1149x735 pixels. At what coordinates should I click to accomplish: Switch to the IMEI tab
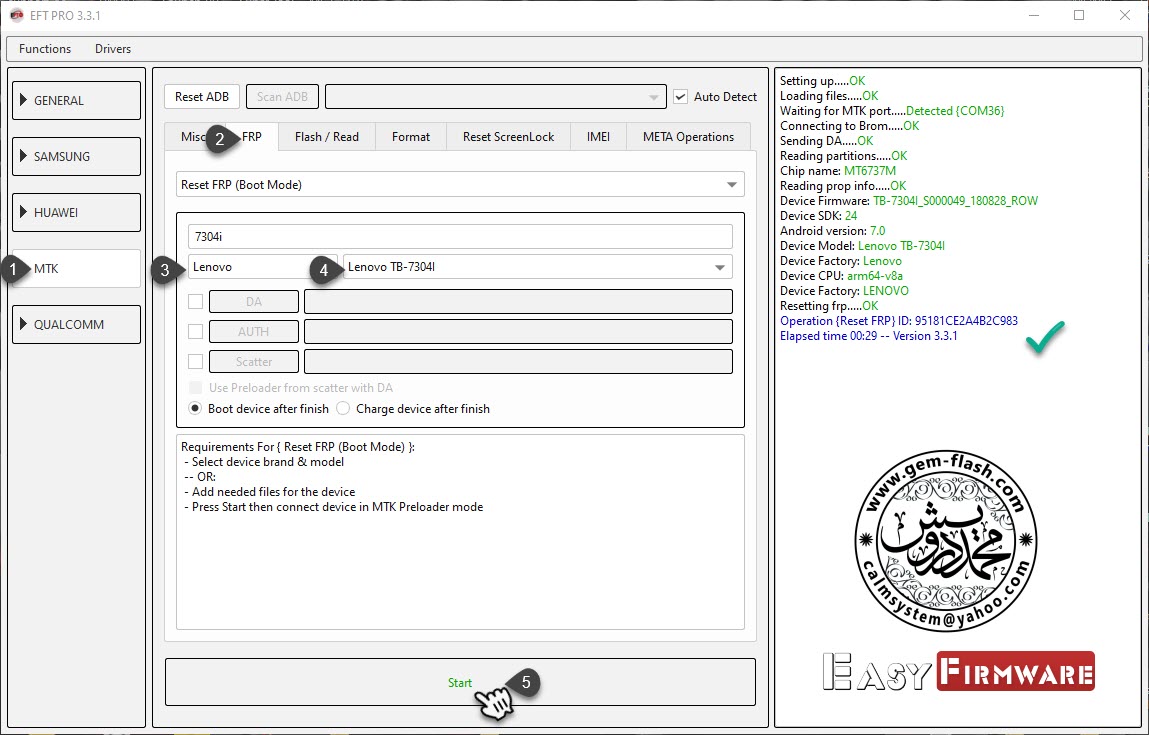pos(598,137)
